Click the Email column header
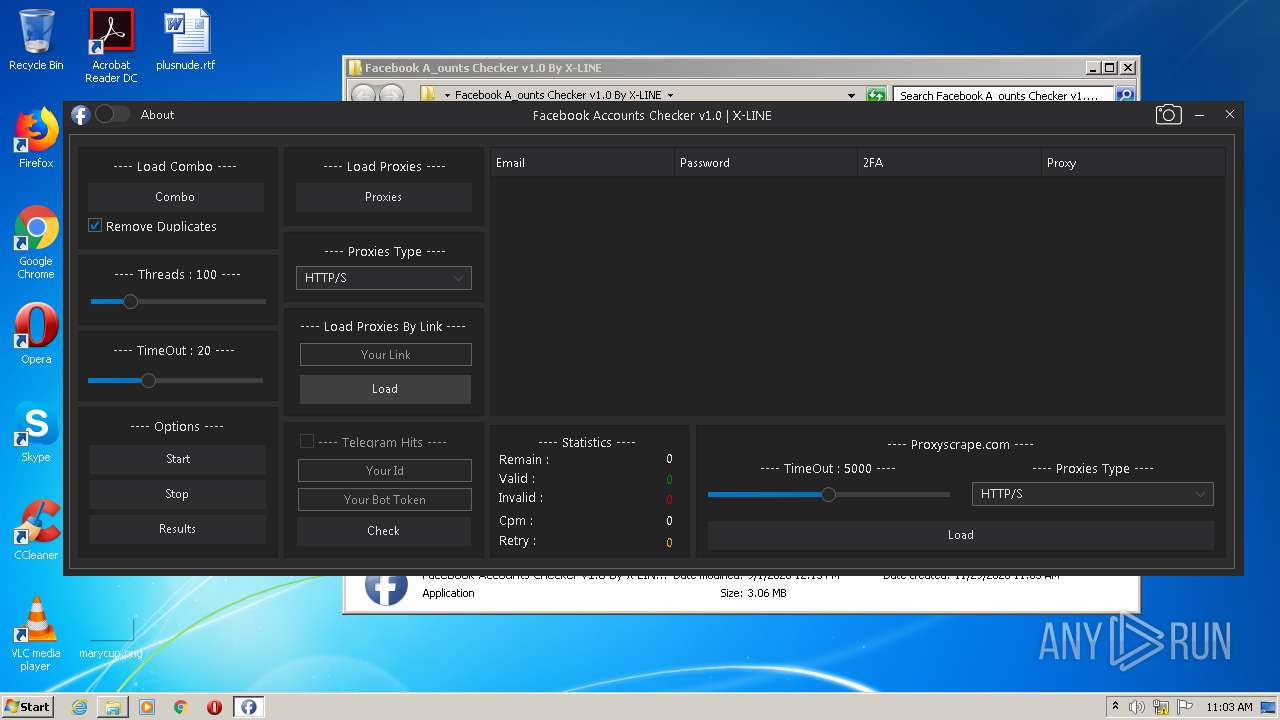The image size is (1280, 720). coord(582,162)
